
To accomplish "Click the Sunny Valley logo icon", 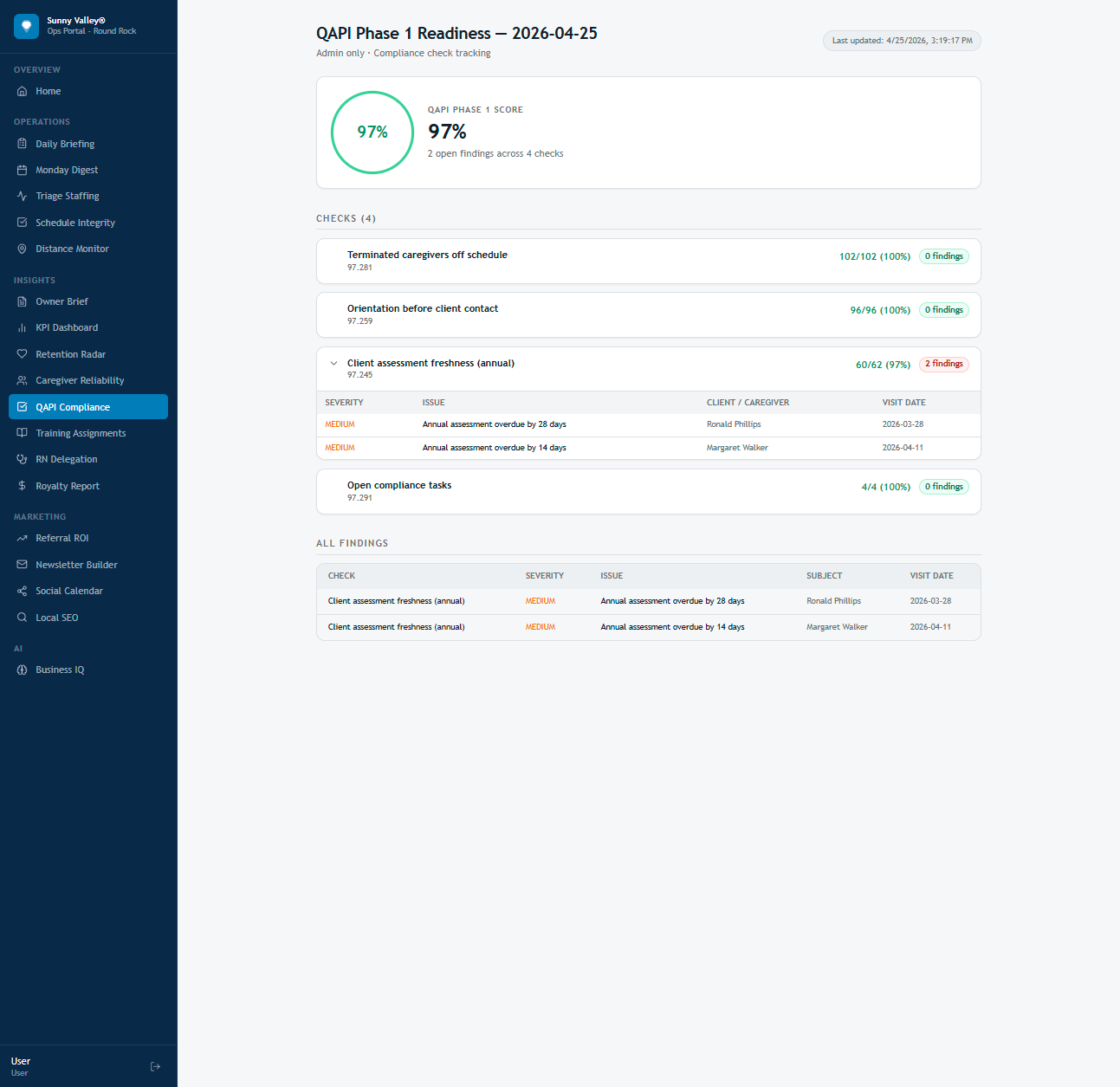I will [x=26, y=26].
